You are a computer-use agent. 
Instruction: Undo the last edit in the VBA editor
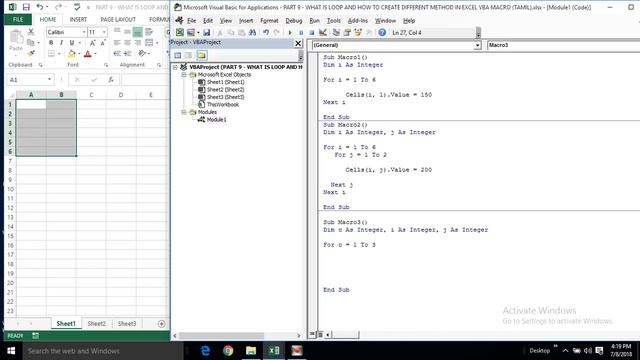(x=266, y=32)
